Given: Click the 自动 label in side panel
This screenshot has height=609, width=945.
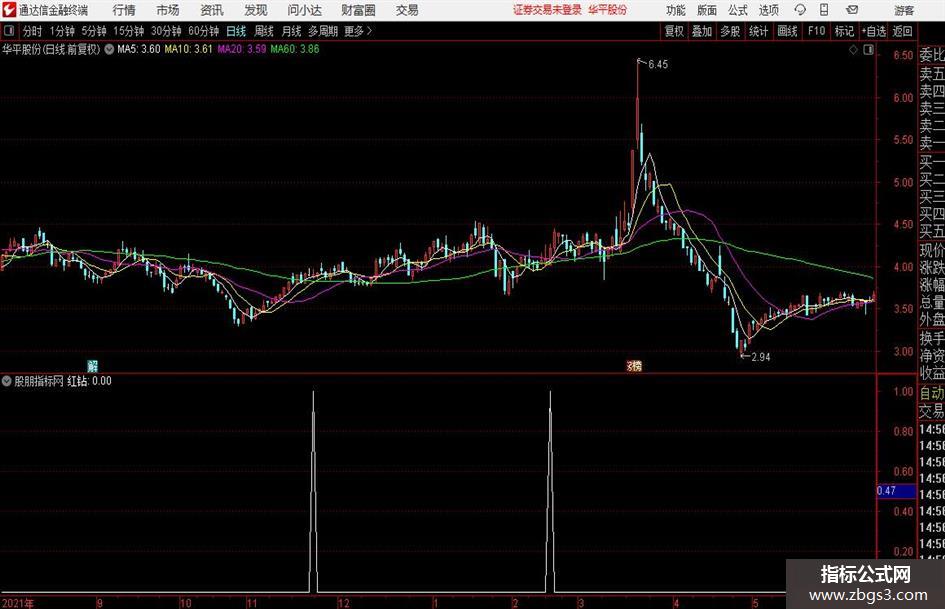Looking at the screenshot, I should pyautogui.click(x=932, y=393).
